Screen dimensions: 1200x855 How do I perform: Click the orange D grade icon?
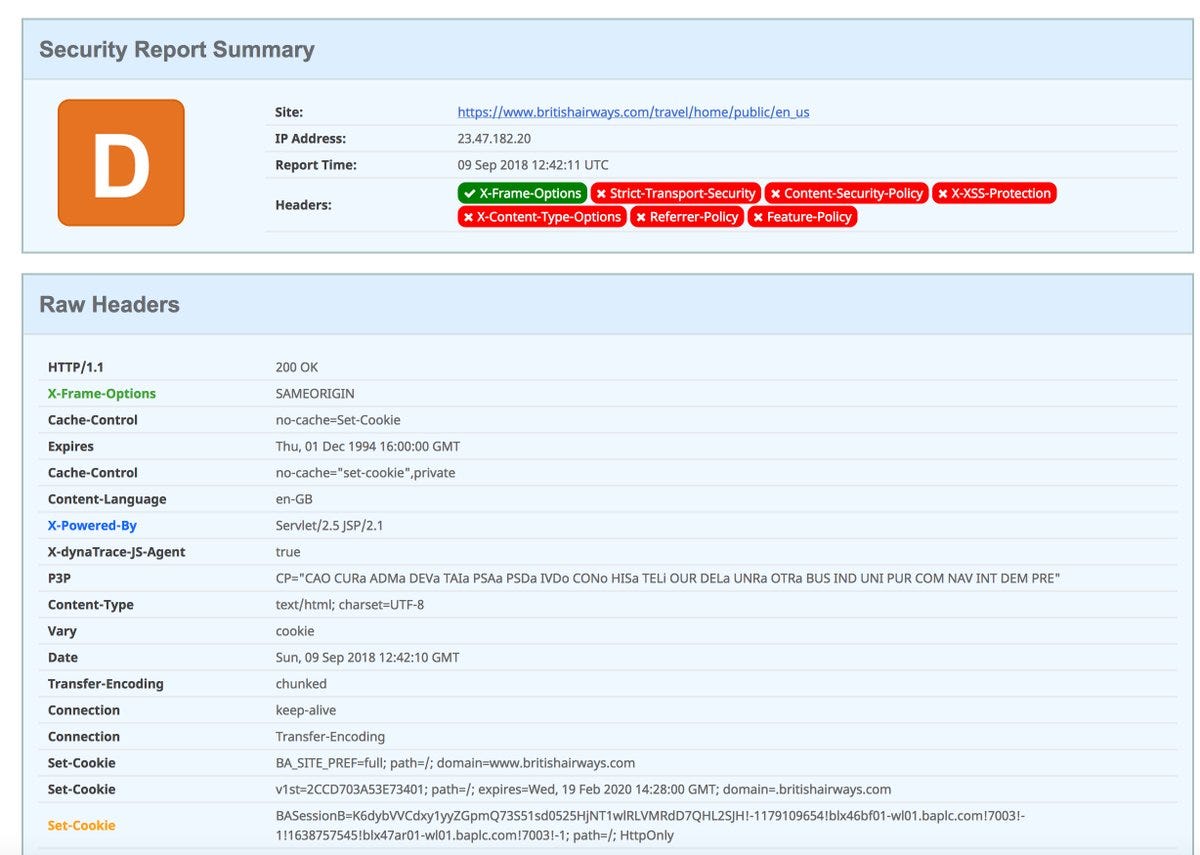click(121, 162)
